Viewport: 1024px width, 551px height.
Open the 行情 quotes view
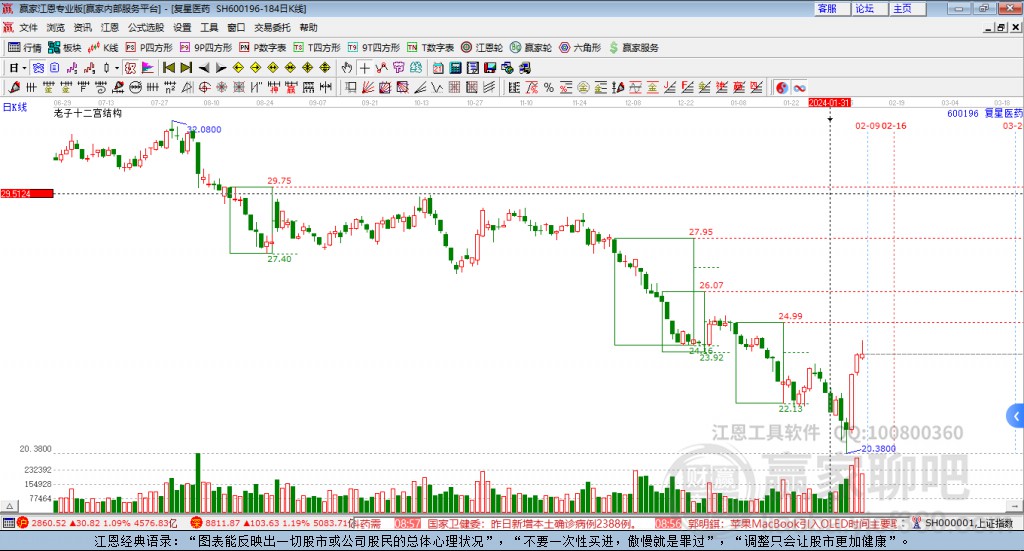[x=25, y=48]
